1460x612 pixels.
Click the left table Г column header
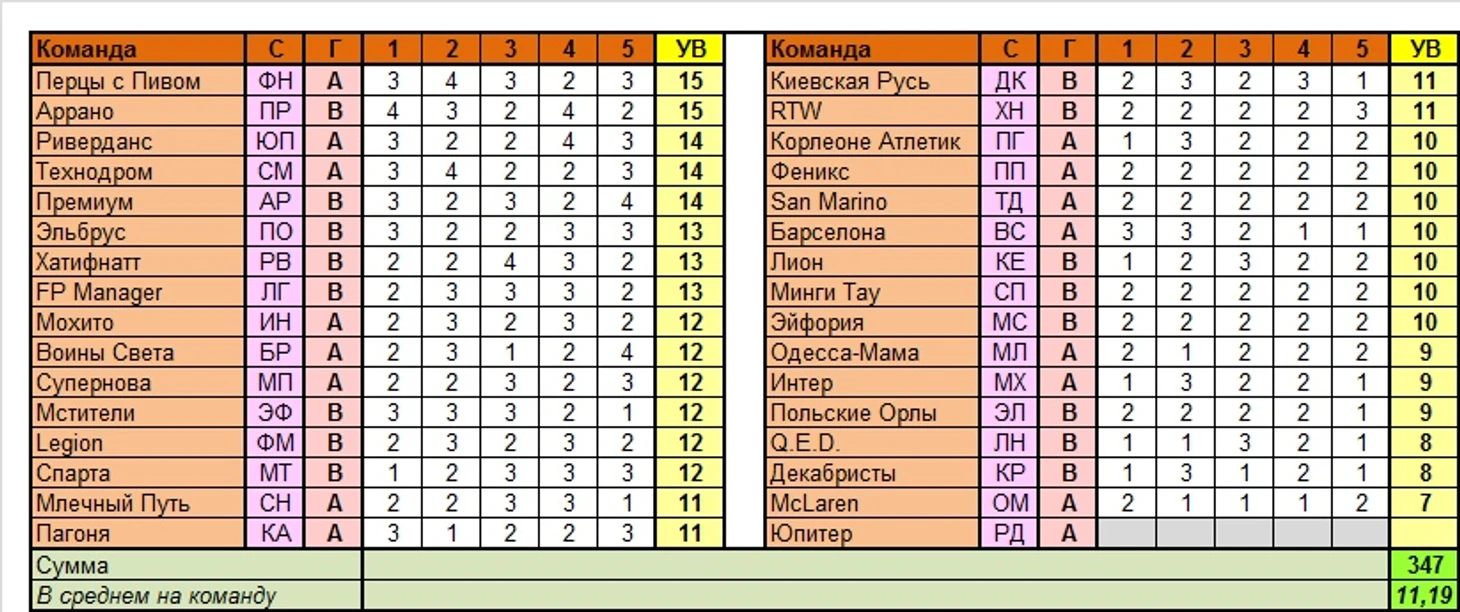[x=334, y=49]
